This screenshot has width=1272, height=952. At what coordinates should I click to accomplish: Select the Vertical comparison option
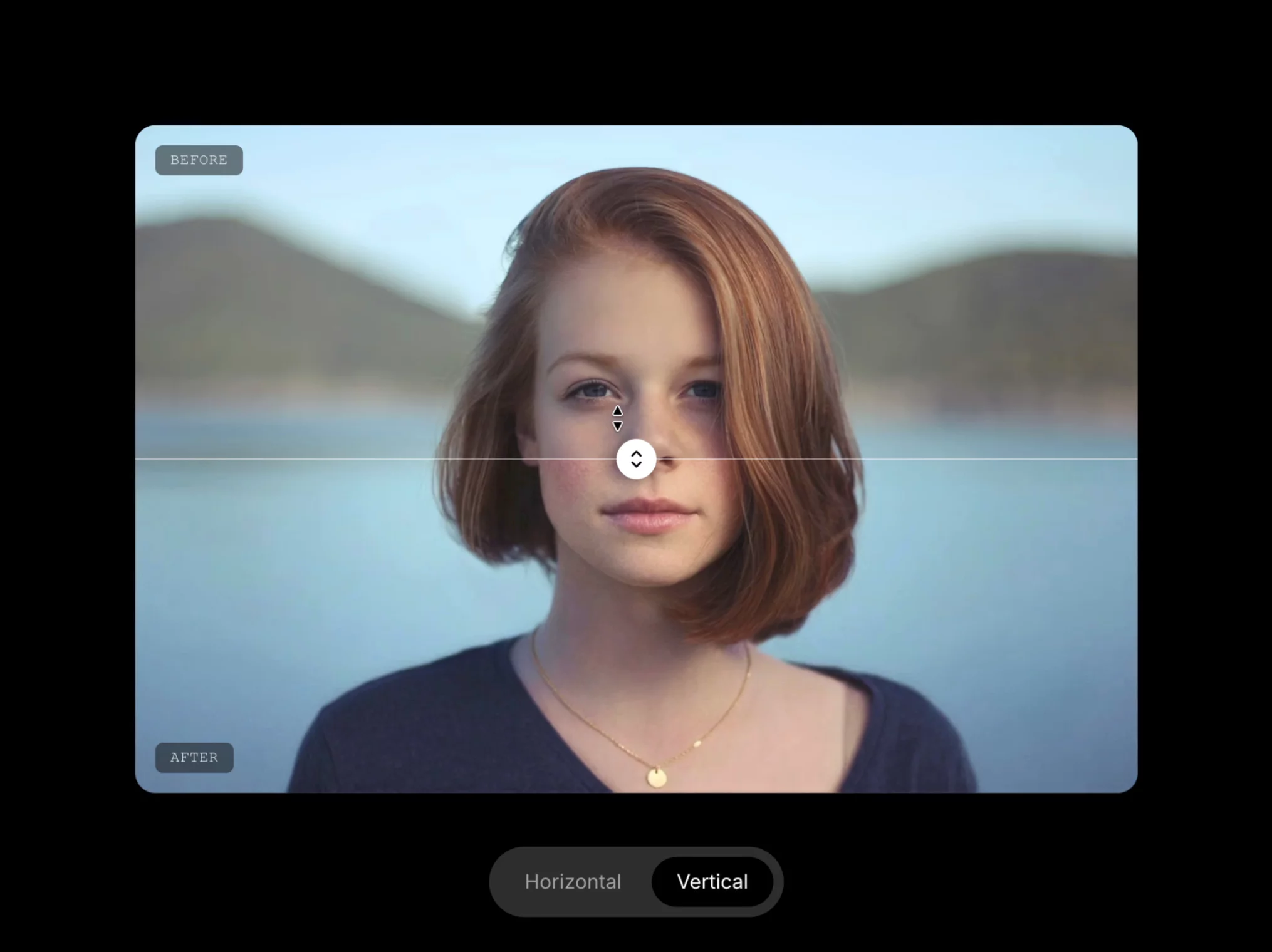712,882
